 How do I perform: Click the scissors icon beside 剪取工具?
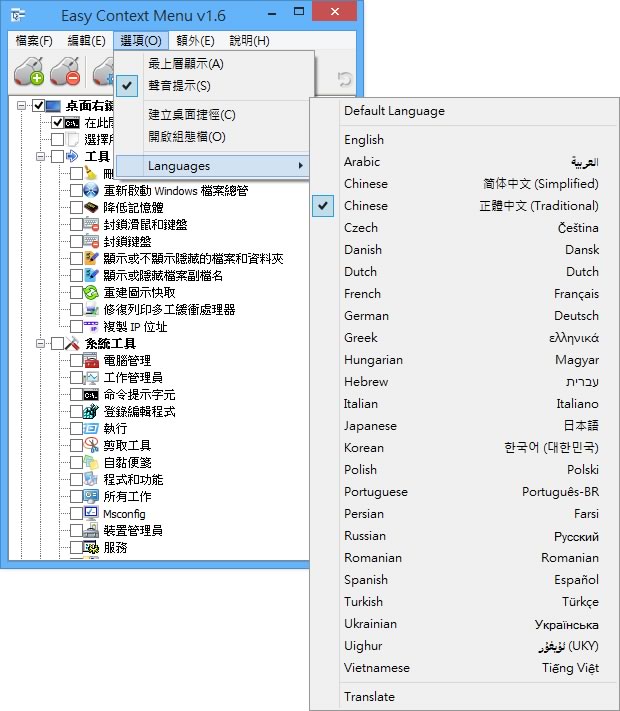point(91,445)
